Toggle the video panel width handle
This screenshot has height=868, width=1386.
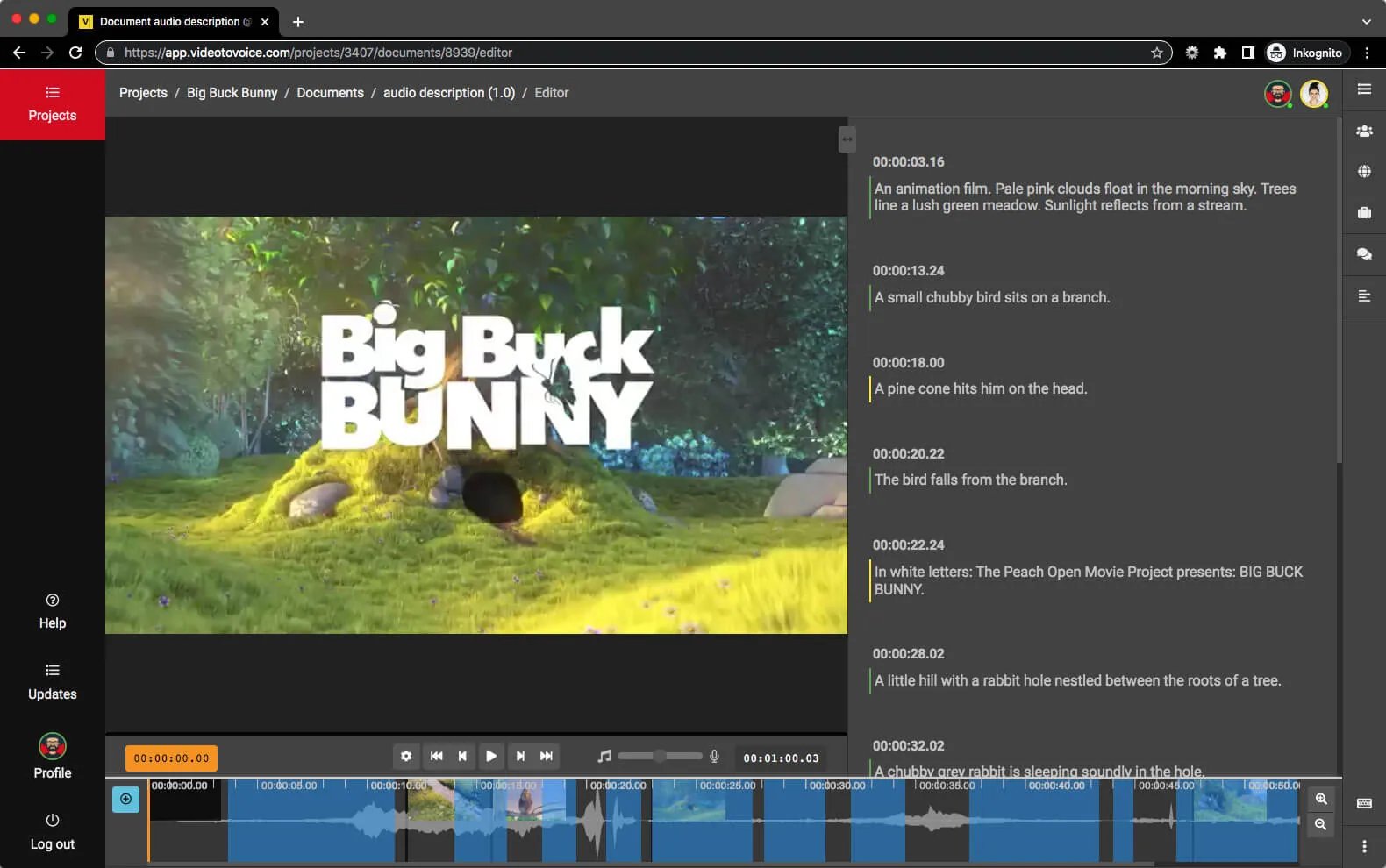[847, 139]
